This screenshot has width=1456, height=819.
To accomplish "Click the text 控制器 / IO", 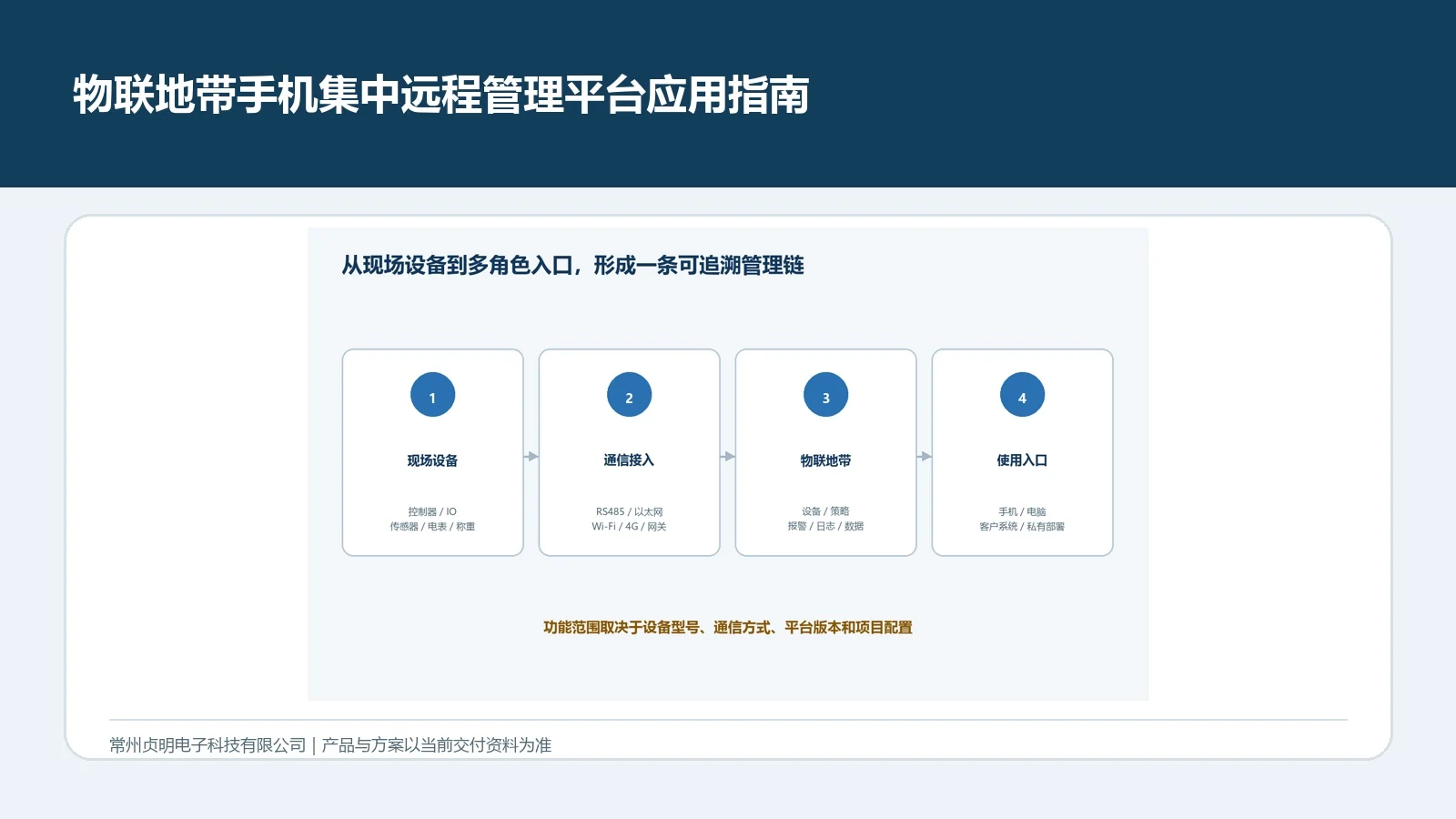I will (432, 511).
